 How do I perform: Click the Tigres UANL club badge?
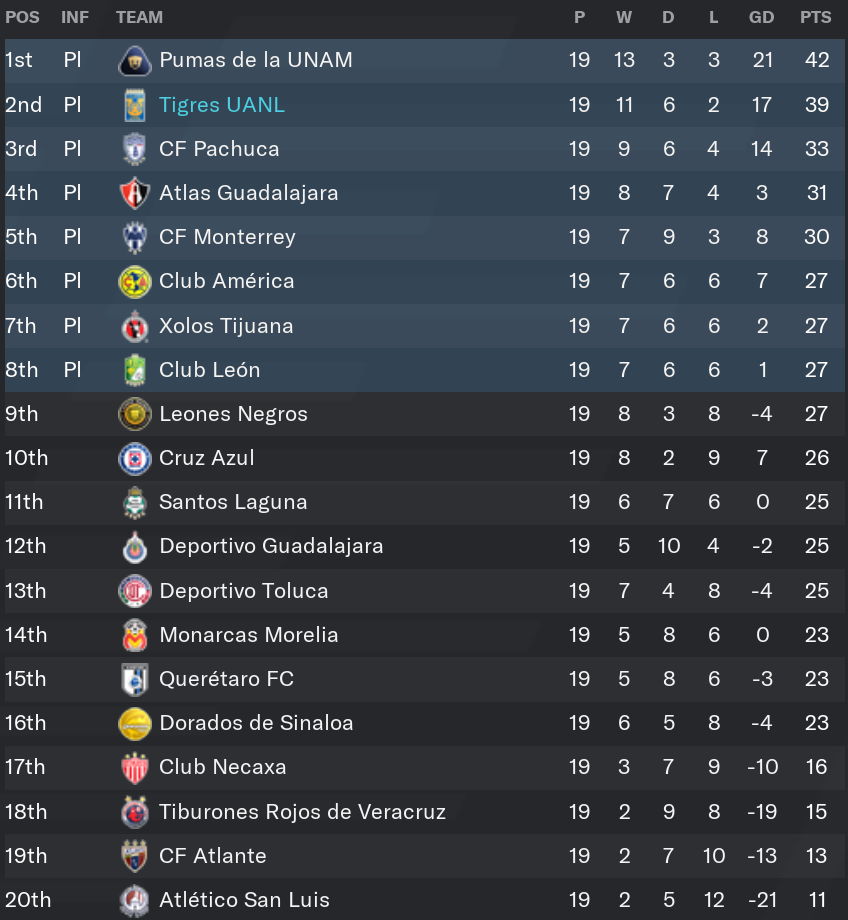pyautogui.click(x=135, y=105)
